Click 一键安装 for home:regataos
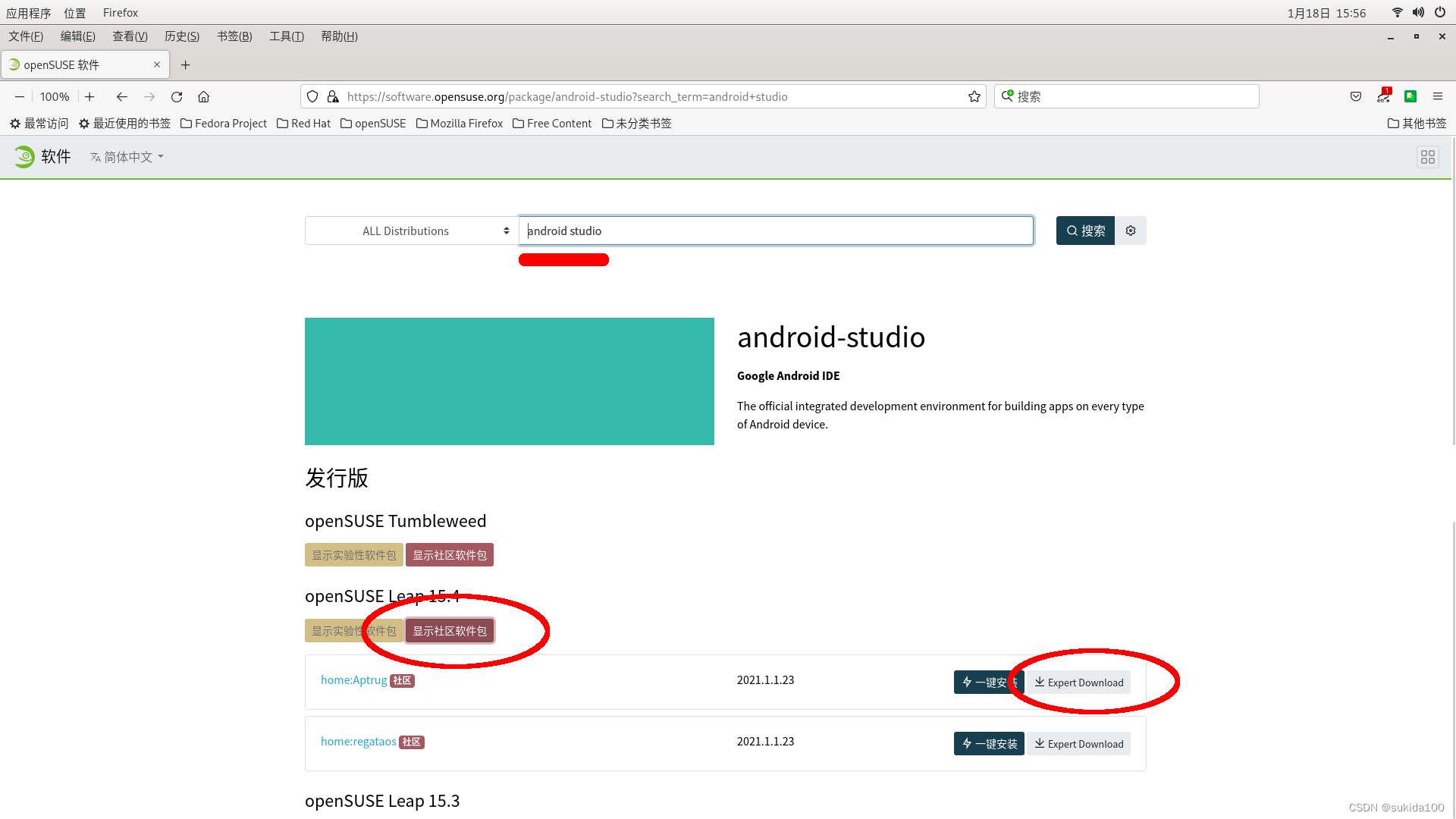The height and width of the screenshot is (819, 1456). click(x=989, y=744)
